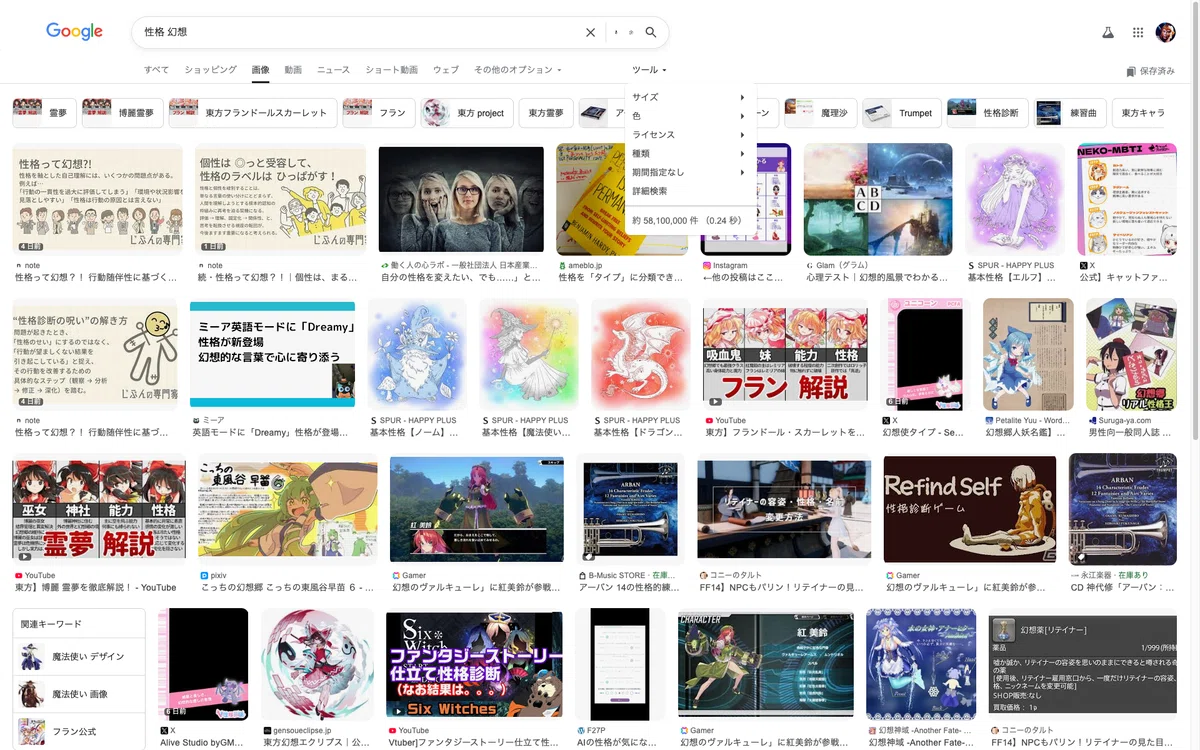The width and height of the screenshot is (1200, 750).
Task: Switch to the ショッピング tab
Action: coord(210,70)
